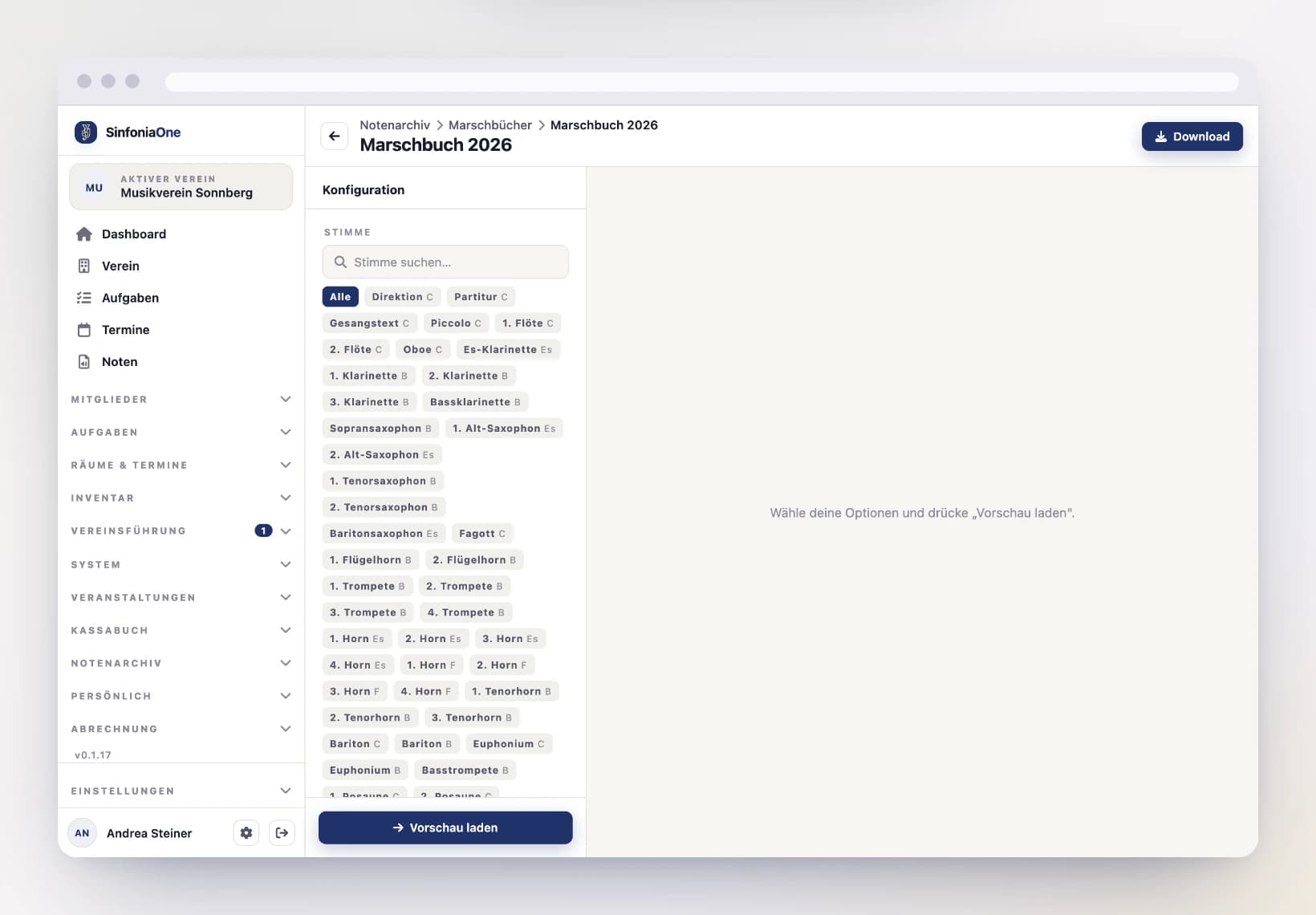Go to Marschbücher breadcrumb

click(x=490, y=125)
